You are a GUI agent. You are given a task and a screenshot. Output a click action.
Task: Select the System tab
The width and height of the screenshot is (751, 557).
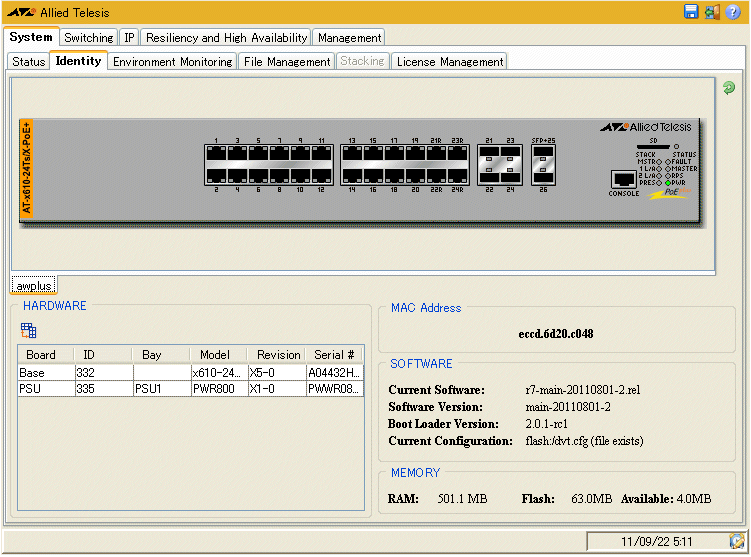coord(31,37)
